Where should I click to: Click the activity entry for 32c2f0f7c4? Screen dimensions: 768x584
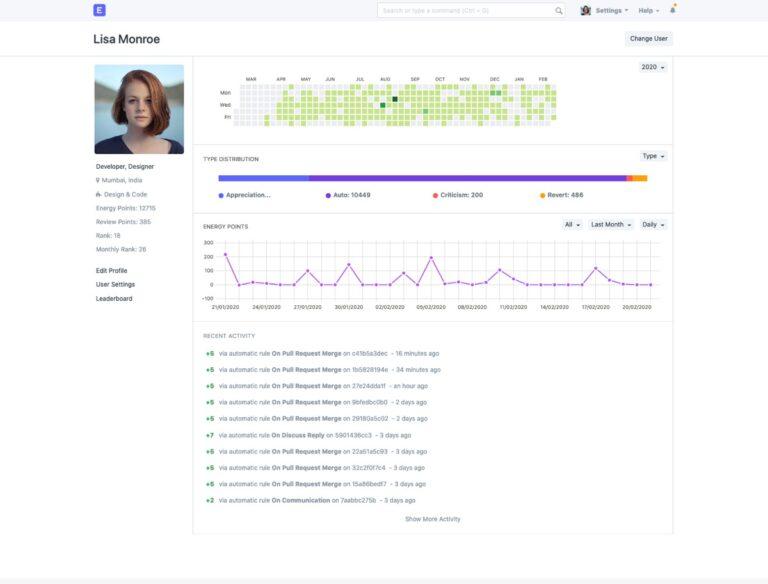pyautogui.click(x=315, y=468)
